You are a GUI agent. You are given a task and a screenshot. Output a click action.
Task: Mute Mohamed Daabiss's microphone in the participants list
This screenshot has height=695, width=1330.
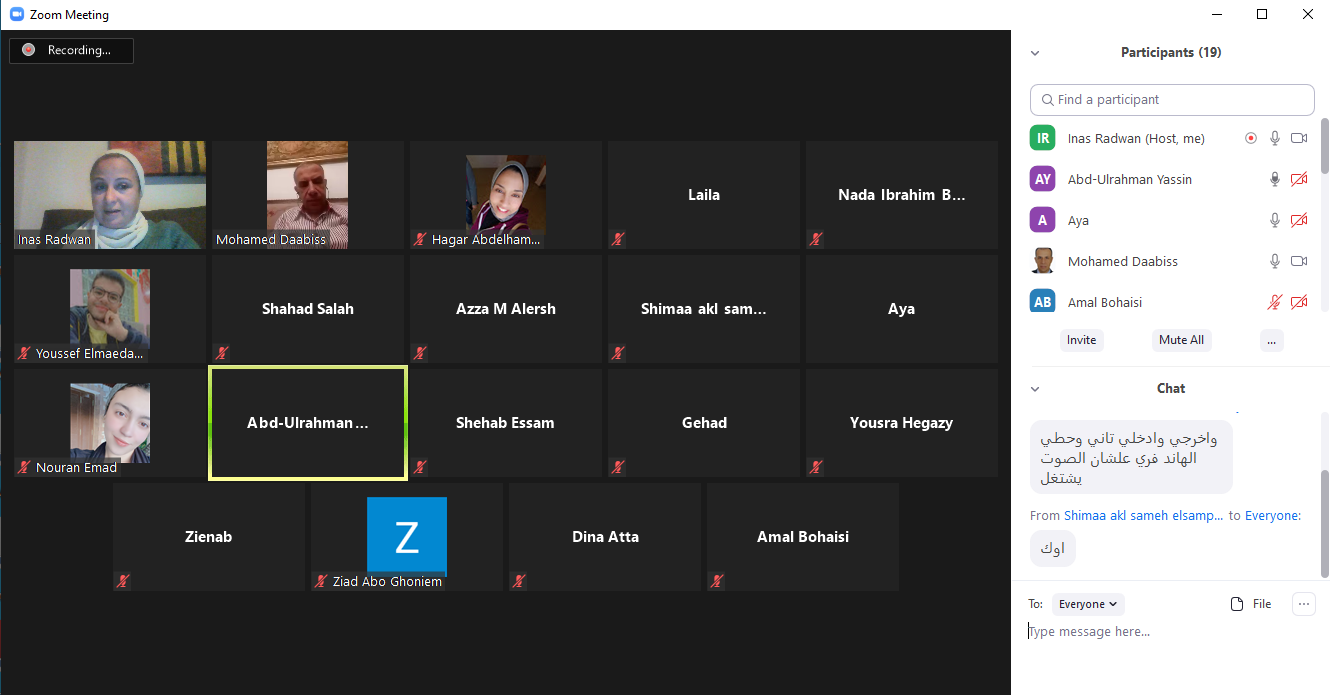coord(1275,262)
